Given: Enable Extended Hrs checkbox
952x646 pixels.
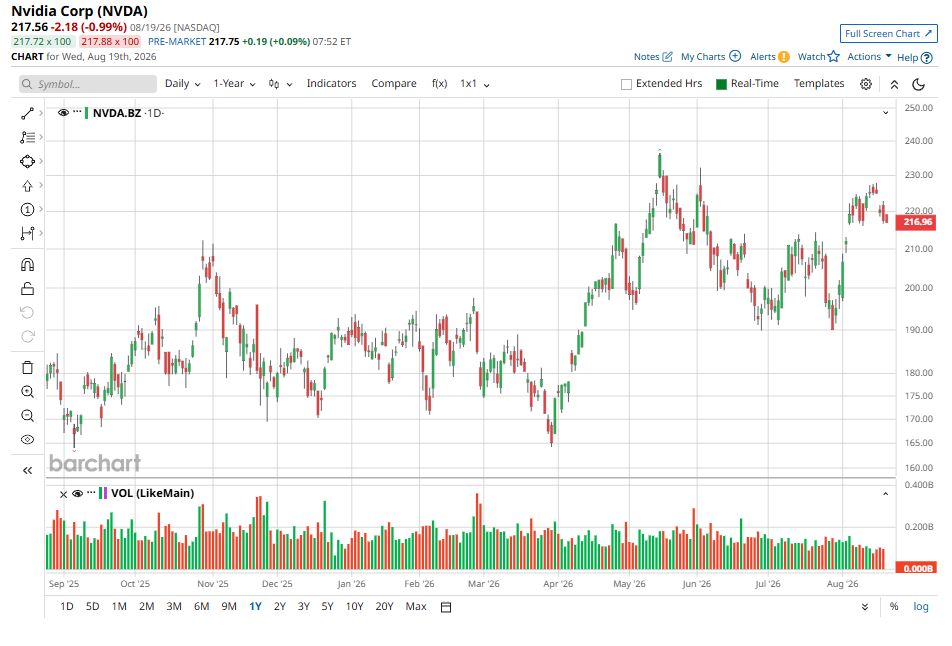Looking at the screenshot, I should click(x=627, y=84).
